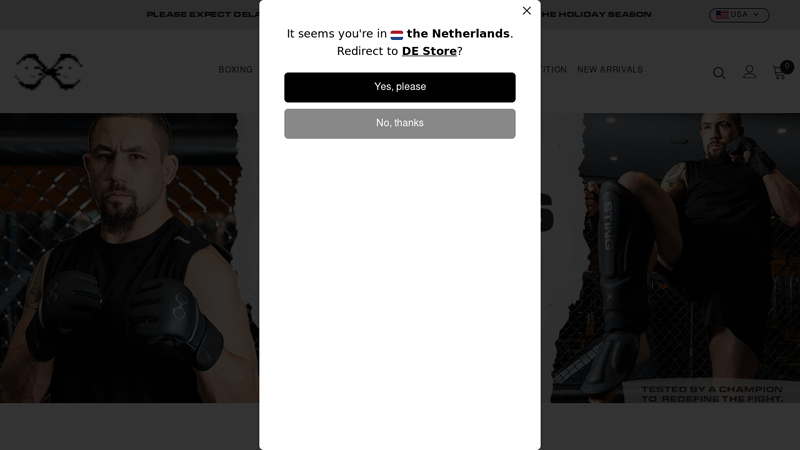800x450 pixels.
Task: Click the USA flag in country selector
Action: click(721, 15)
